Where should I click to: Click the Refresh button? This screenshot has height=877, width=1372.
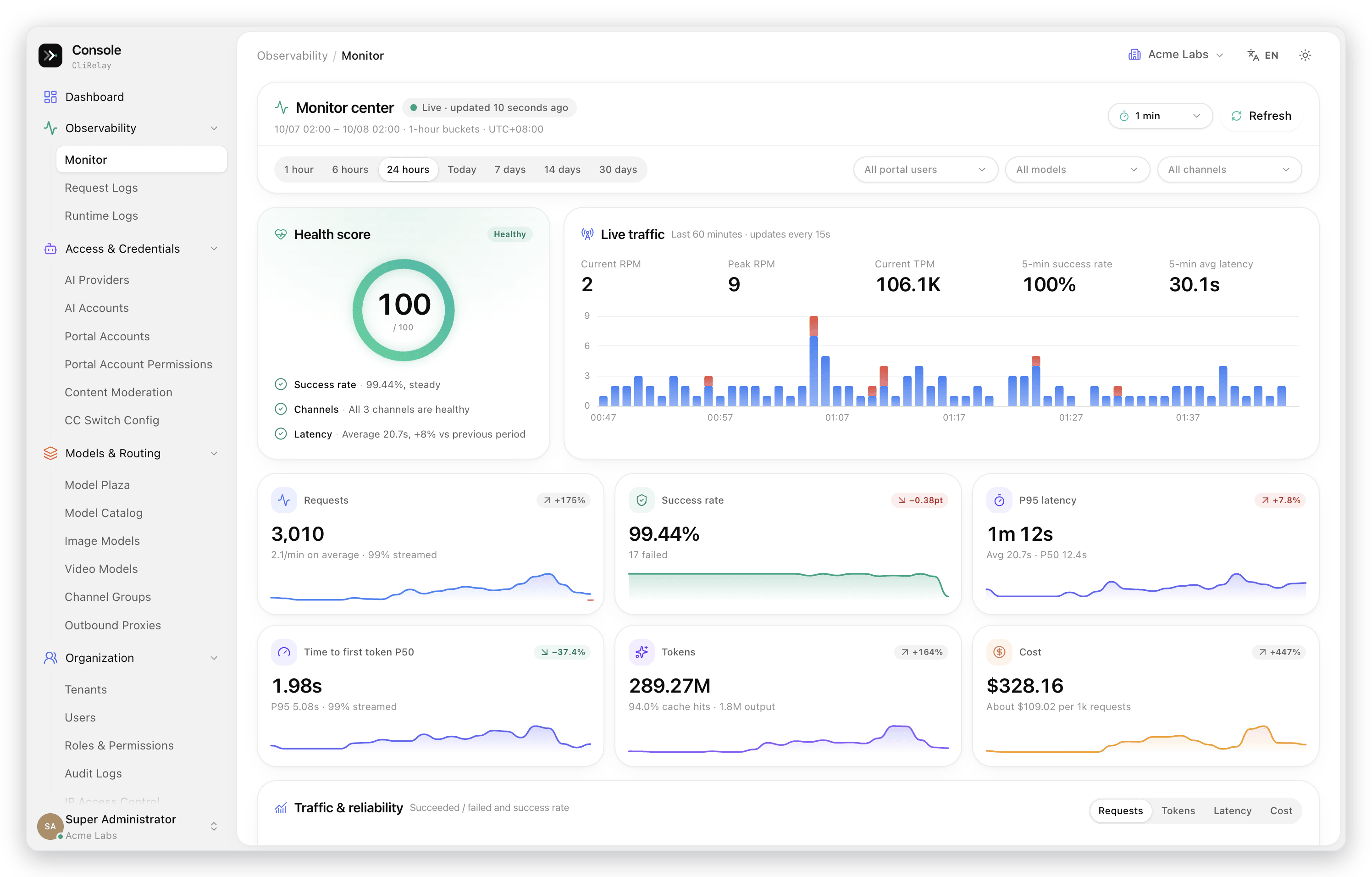(x=1261, y=116)
